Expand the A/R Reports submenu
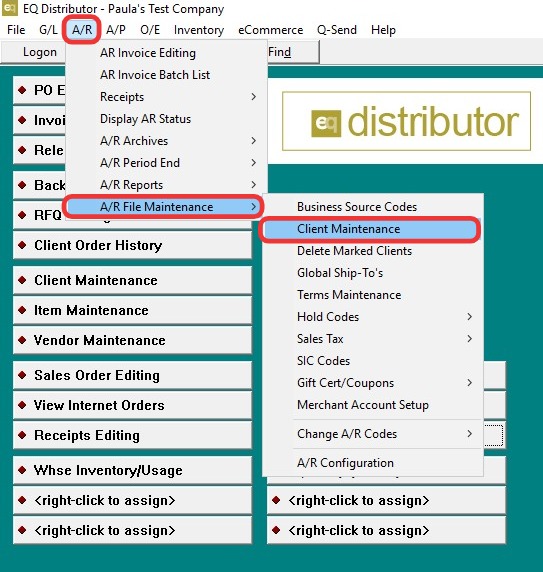This screenshot has width=543, height=572. [166, 185]
